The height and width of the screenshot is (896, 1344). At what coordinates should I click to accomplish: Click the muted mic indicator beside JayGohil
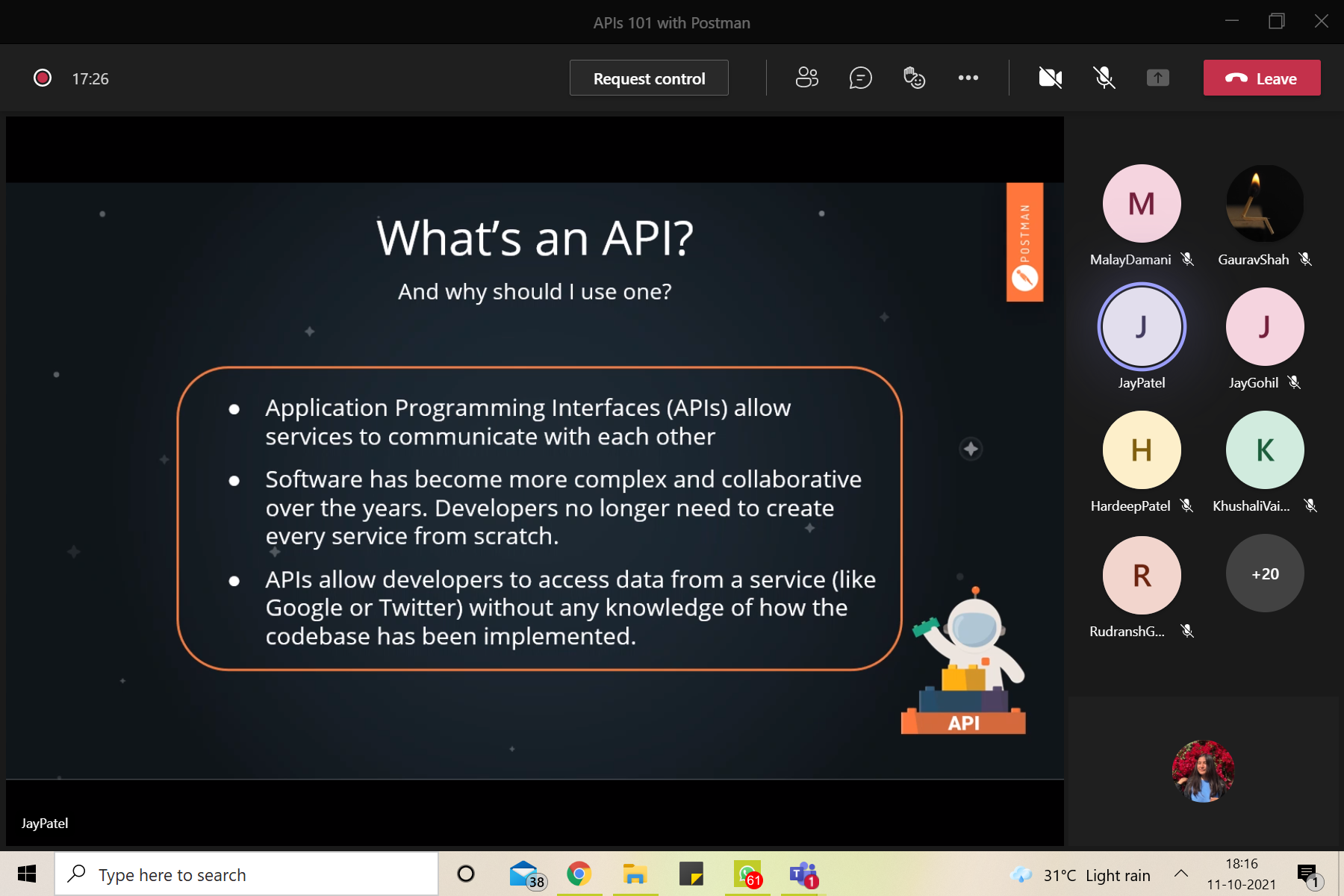(1295, 382)
